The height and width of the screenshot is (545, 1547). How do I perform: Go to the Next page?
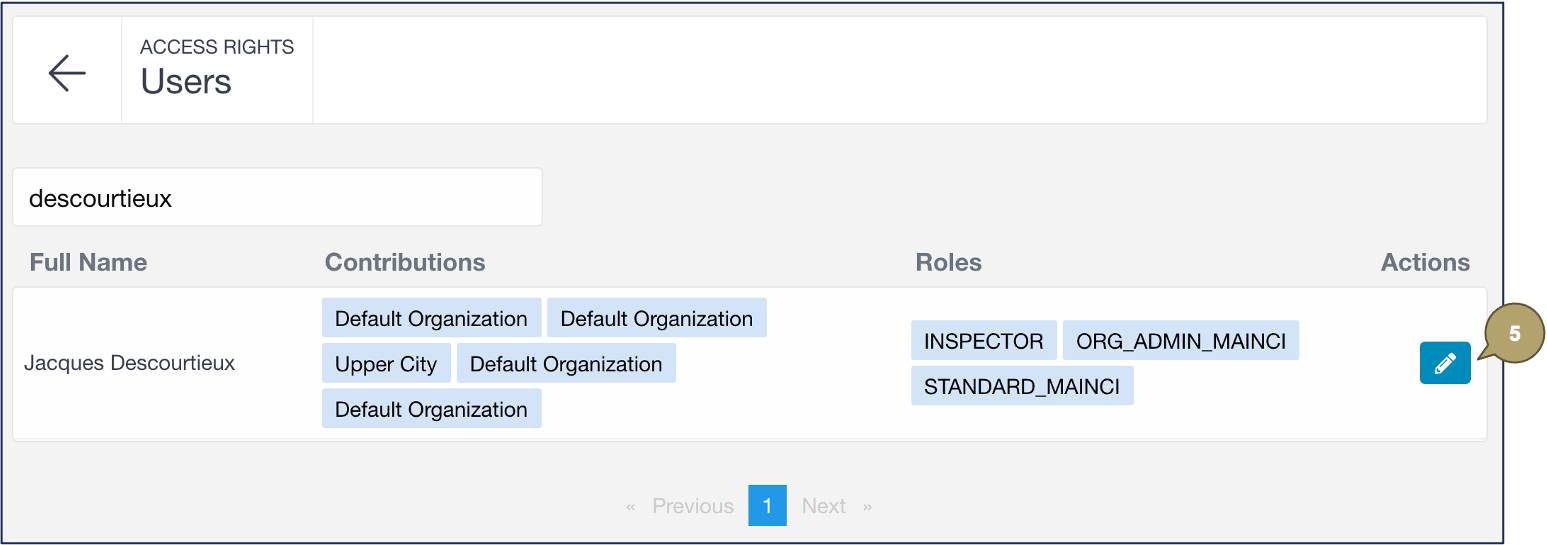824,506
